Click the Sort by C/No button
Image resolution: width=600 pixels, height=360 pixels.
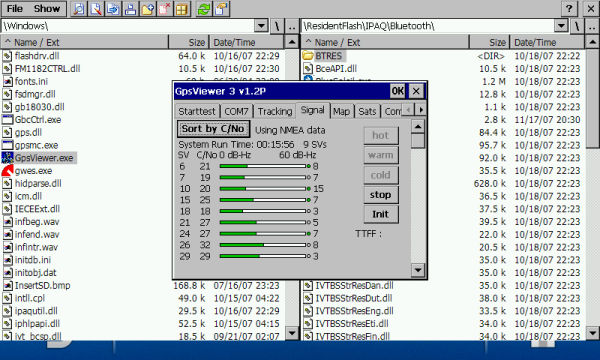213,129
